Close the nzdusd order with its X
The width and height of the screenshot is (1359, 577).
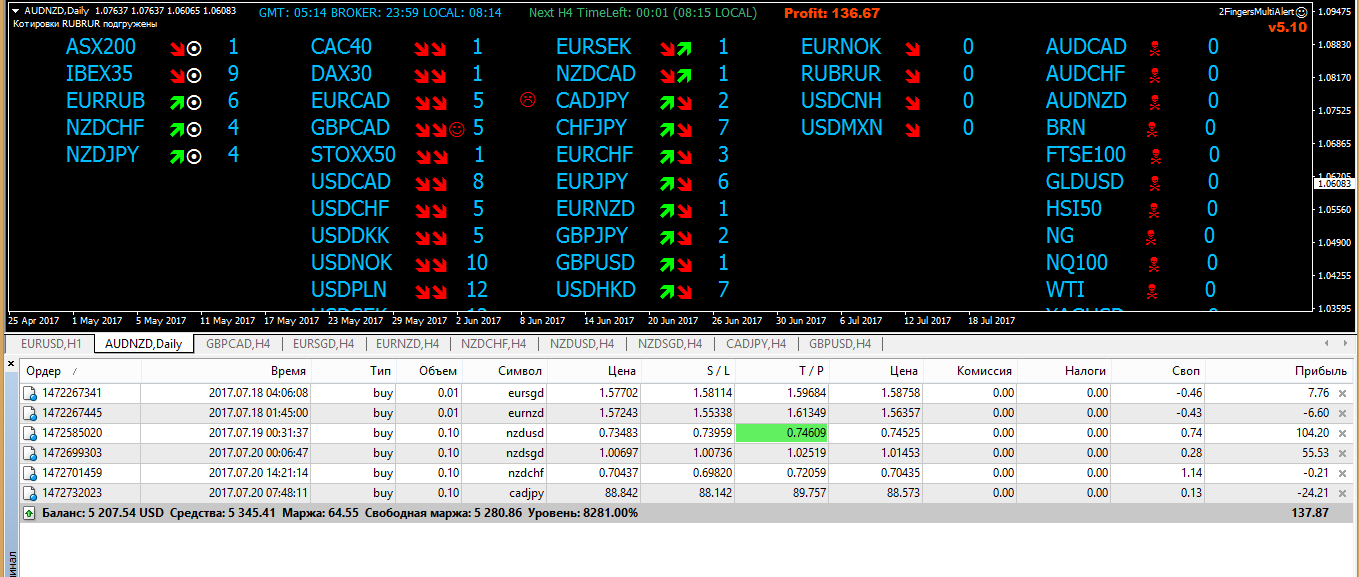tap(1343, 433)
